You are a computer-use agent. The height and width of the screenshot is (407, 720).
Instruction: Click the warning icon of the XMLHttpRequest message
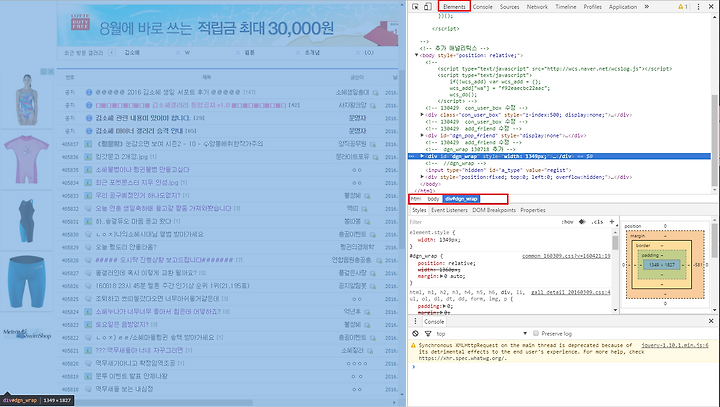point(413,345)
